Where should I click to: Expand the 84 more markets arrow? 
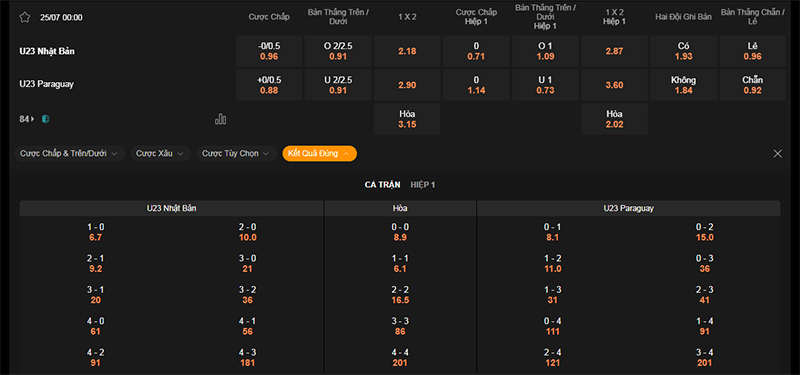(27, 119)
